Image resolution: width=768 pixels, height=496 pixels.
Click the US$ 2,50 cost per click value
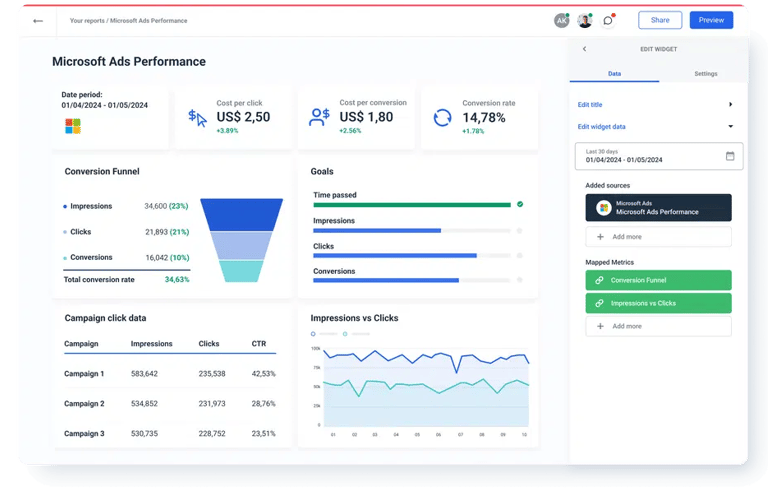[x=243, y=117]
